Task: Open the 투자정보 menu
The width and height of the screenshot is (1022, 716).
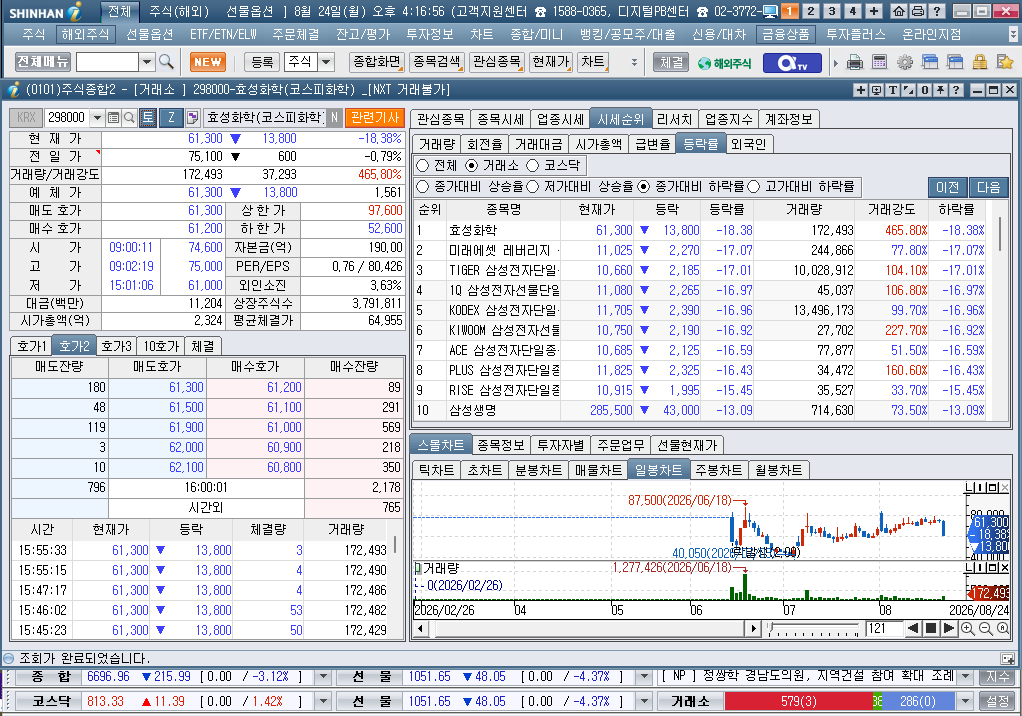Action: point(430,35)
